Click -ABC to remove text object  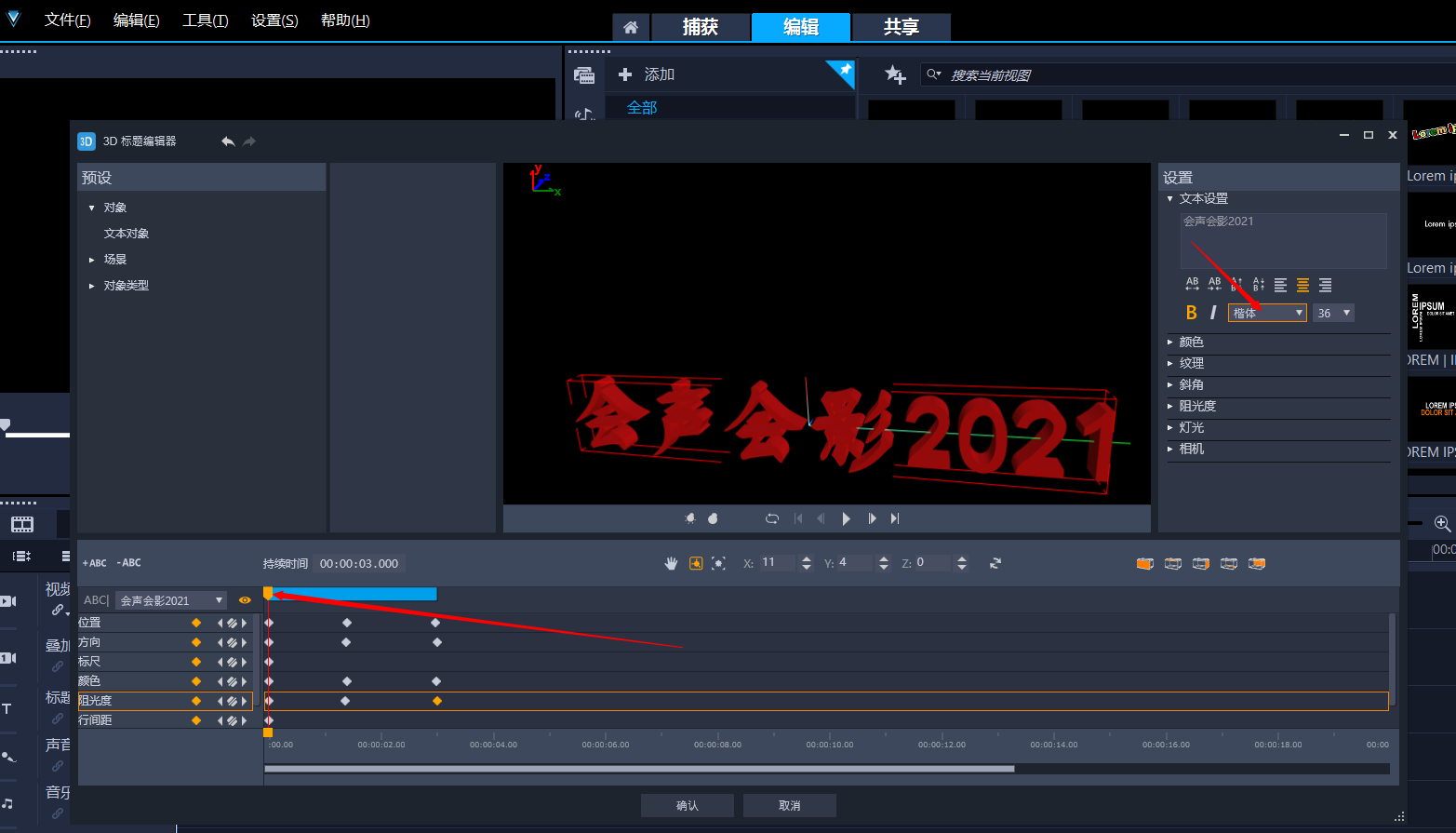[129, 563]
